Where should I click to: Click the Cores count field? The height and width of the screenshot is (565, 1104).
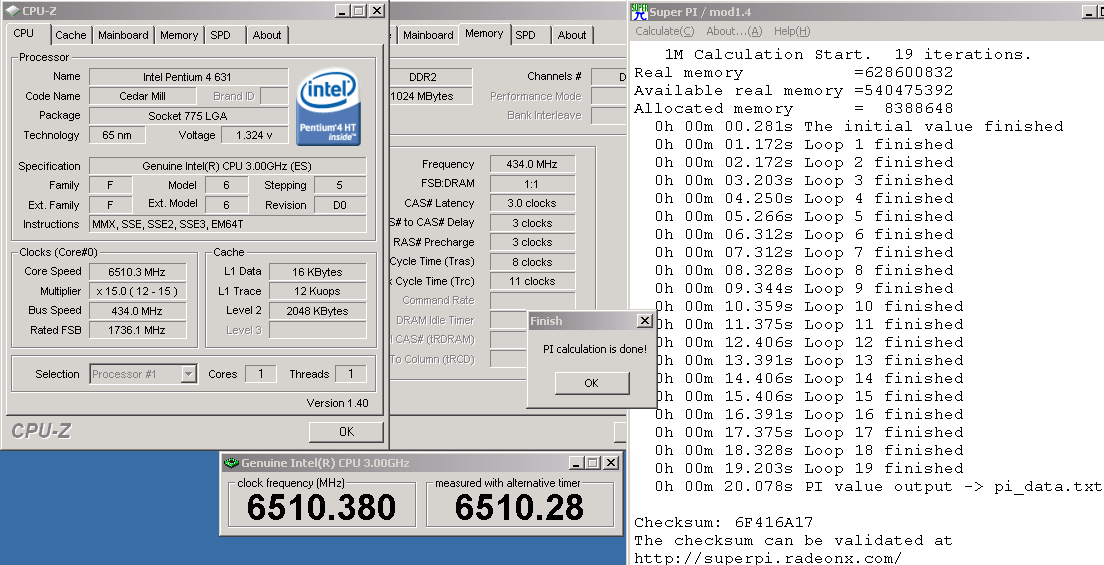(260, 374)
